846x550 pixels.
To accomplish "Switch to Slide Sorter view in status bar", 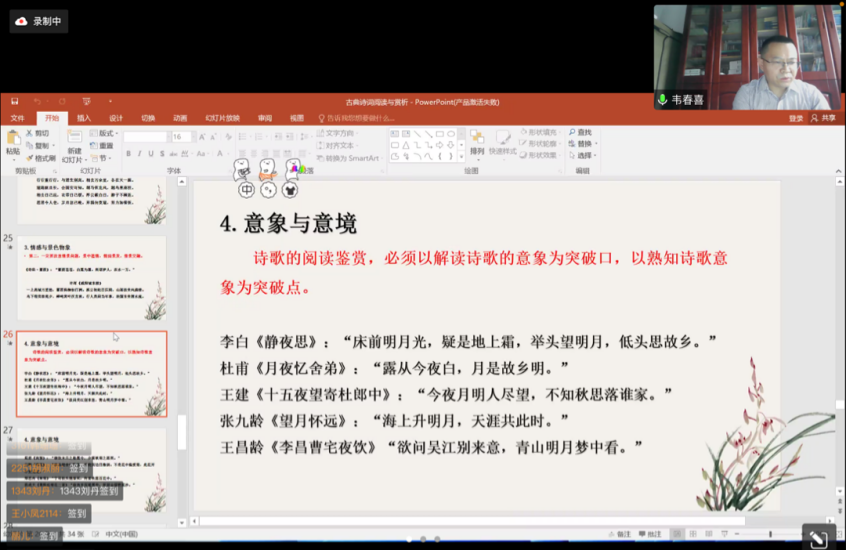I will pos(693,534).
